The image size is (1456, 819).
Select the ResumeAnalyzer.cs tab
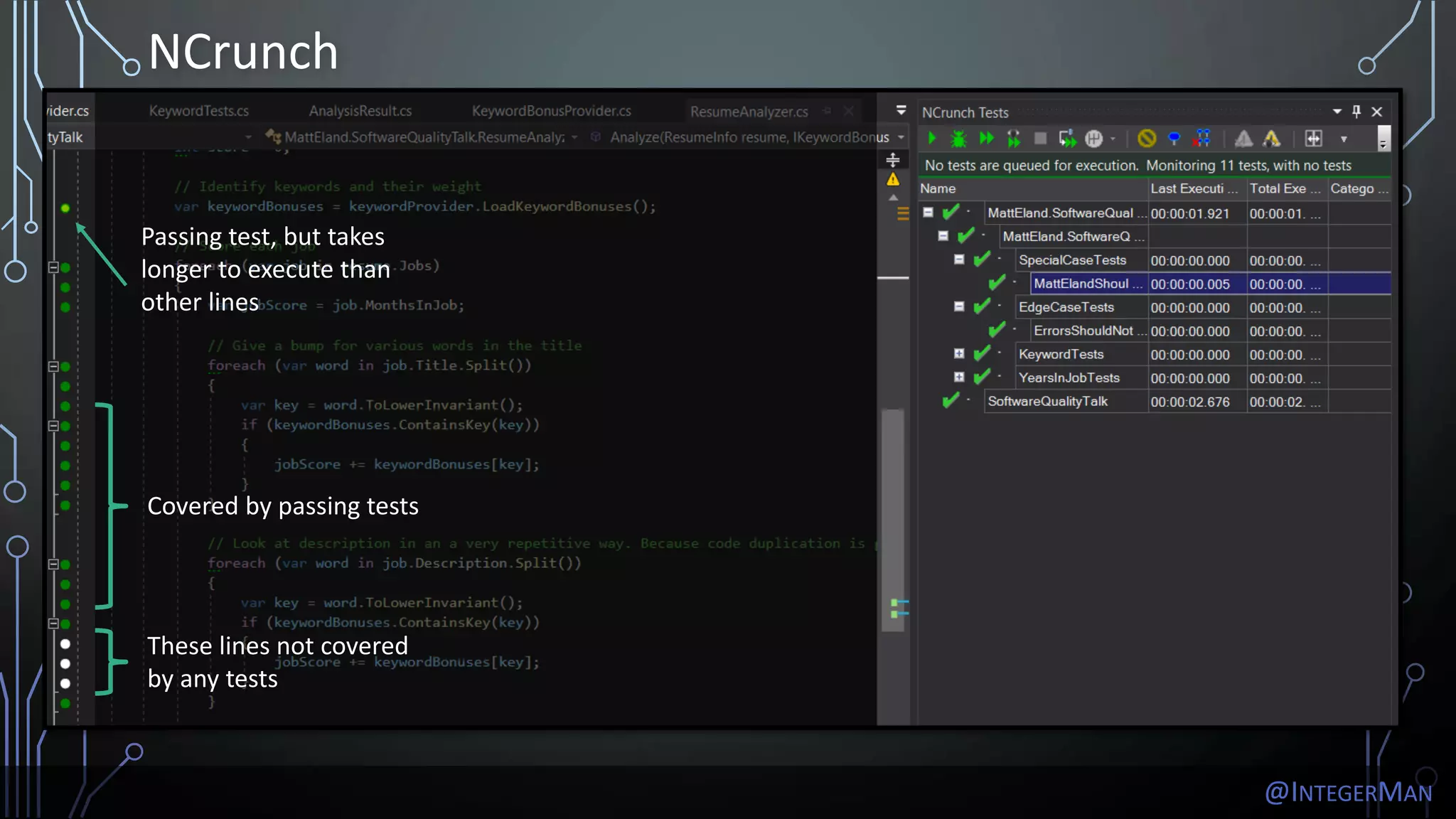pos(749,112)
